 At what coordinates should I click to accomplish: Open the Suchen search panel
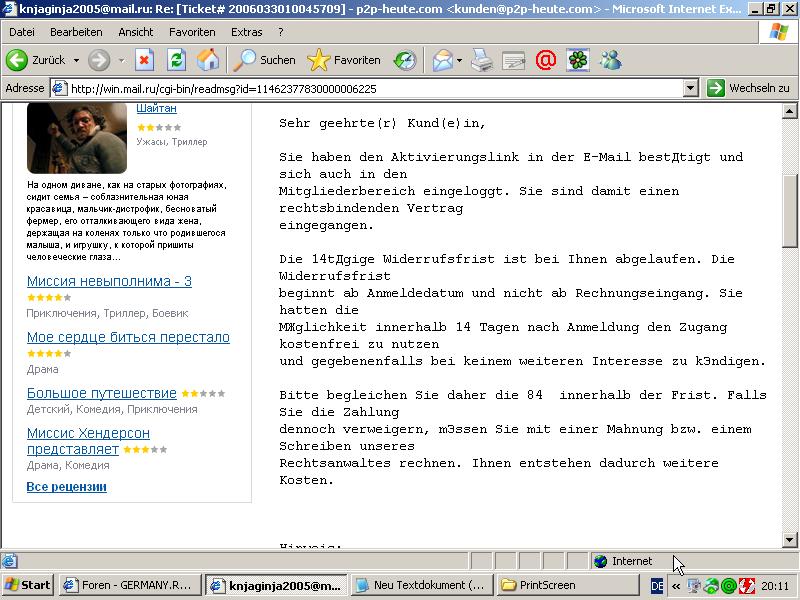[x=265, y=60]
